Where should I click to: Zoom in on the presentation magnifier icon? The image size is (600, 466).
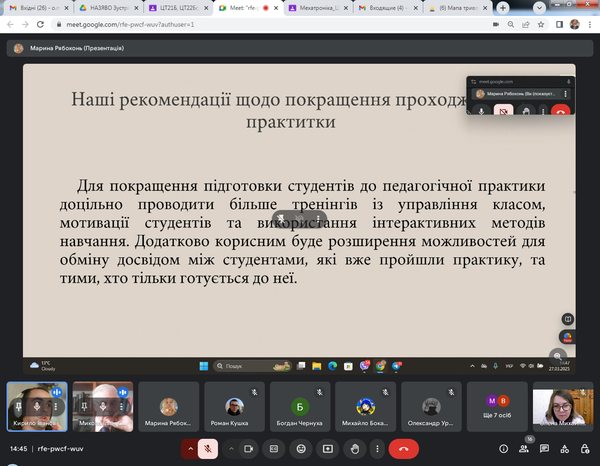click(559, 354)
